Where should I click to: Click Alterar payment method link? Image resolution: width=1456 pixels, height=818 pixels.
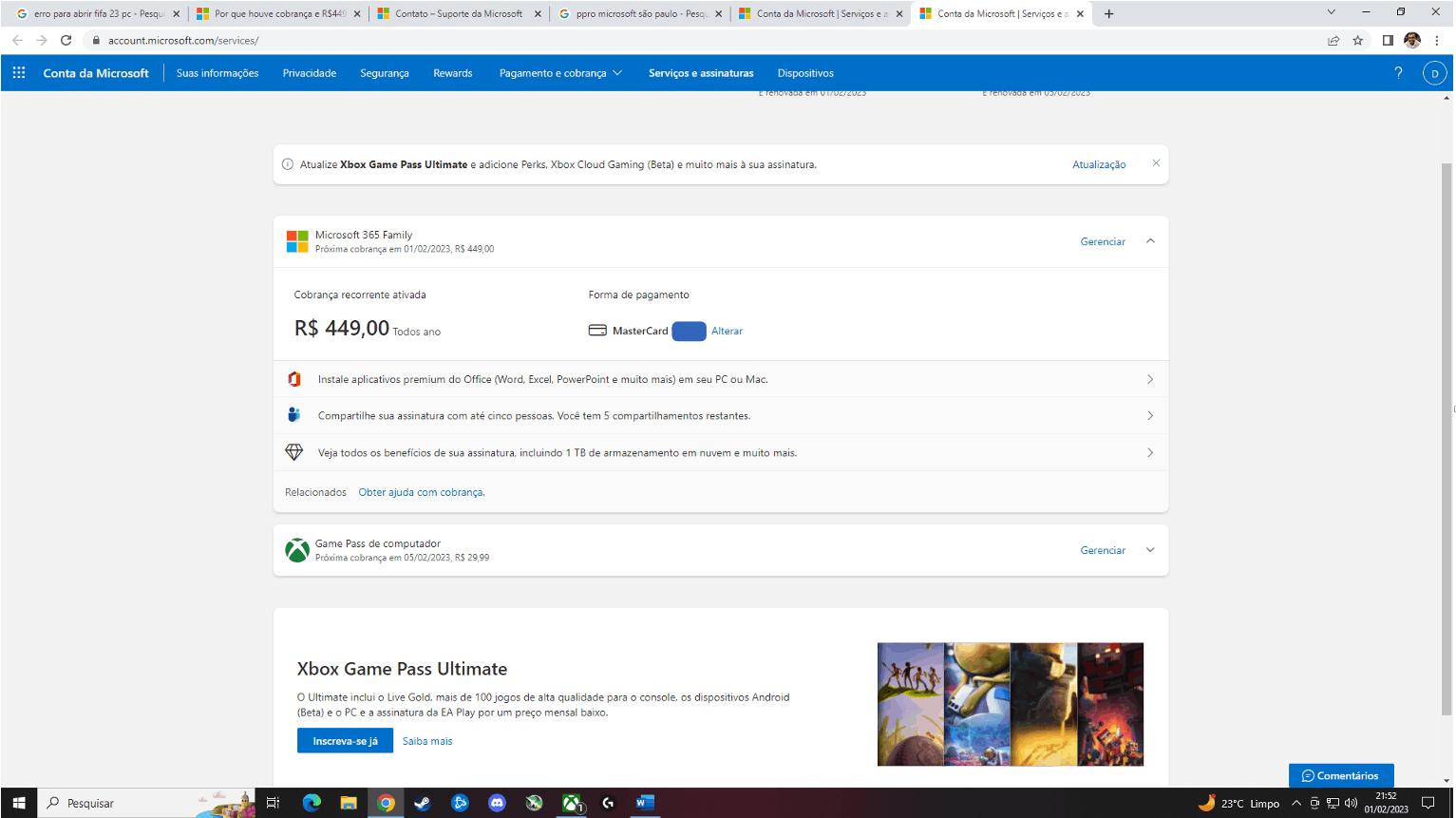pos(727,331)
